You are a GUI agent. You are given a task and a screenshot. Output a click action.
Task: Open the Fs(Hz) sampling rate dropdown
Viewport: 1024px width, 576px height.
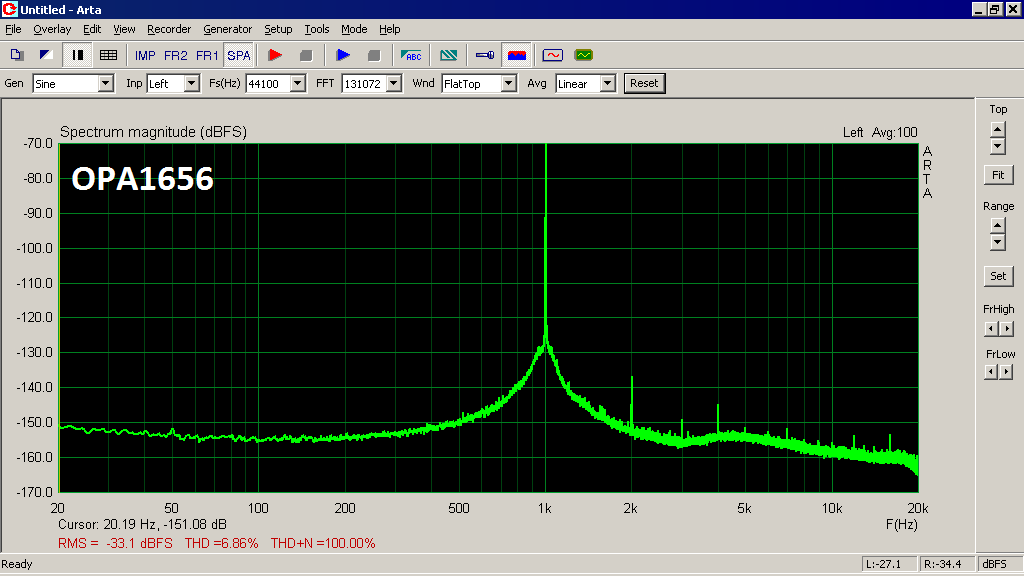point(298,84)
